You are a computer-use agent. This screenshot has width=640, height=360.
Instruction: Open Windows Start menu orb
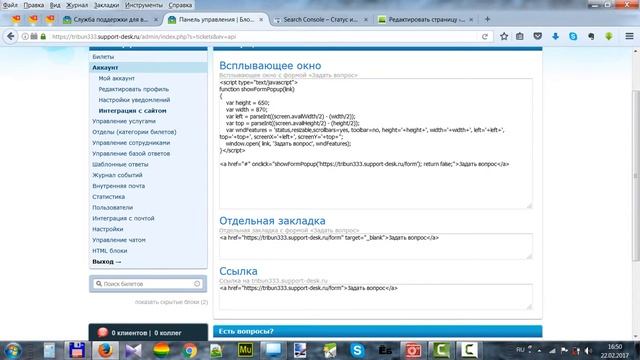click(x=13, y=351)
